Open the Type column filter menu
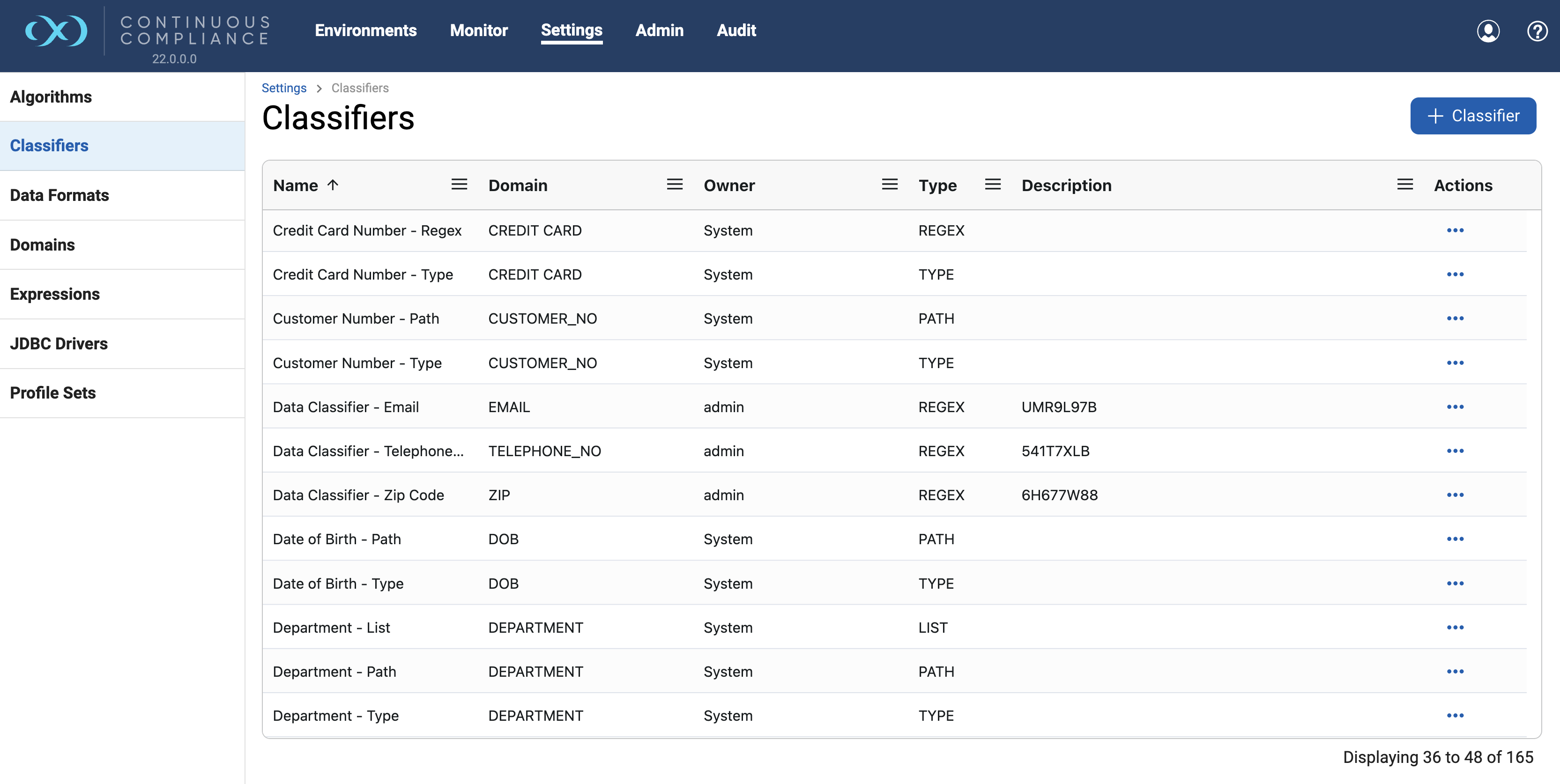The width and height of the screenshot is (1560, 784). pos(992,185)
